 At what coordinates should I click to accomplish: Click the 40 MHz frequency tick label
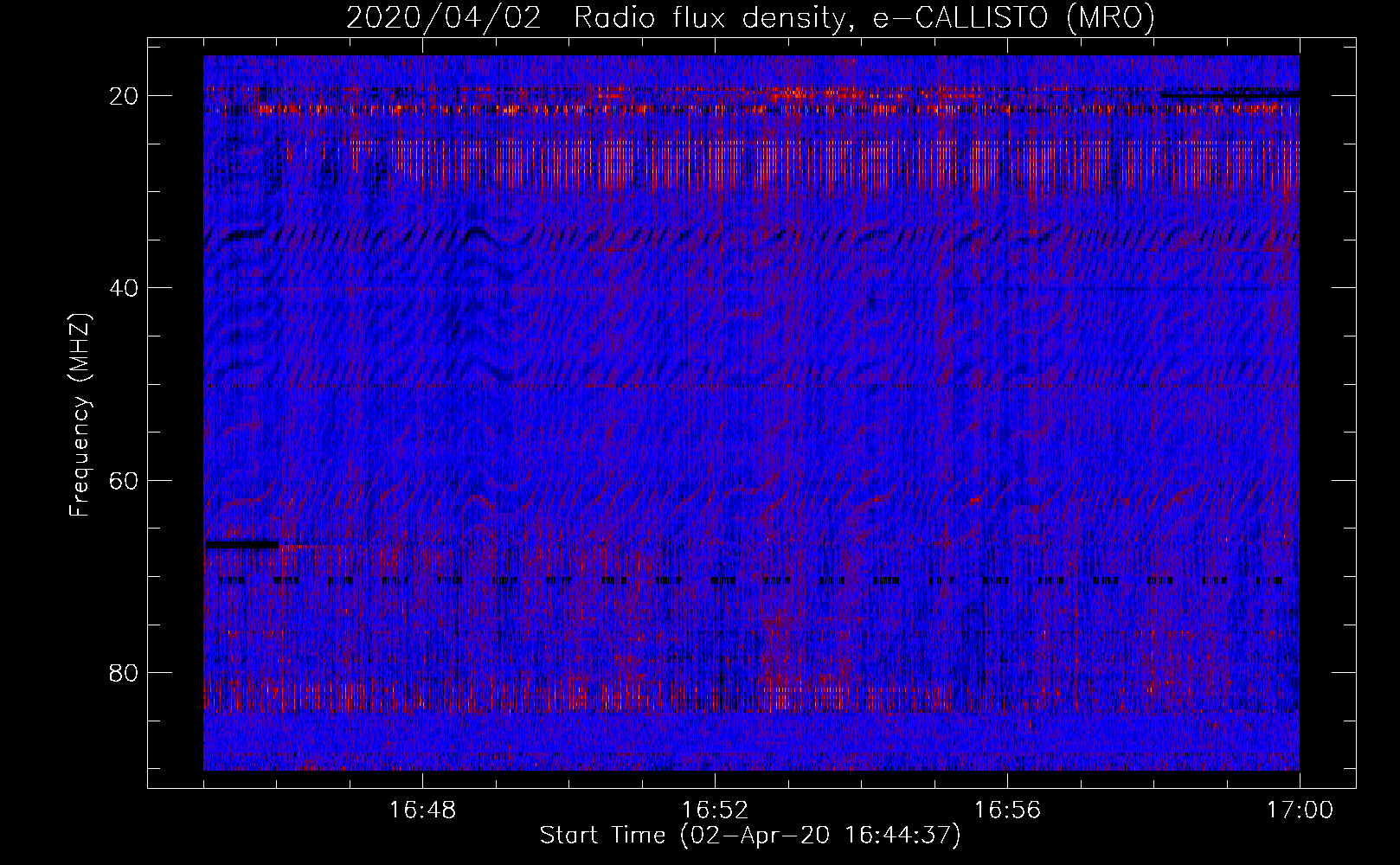tap(125, 288)
